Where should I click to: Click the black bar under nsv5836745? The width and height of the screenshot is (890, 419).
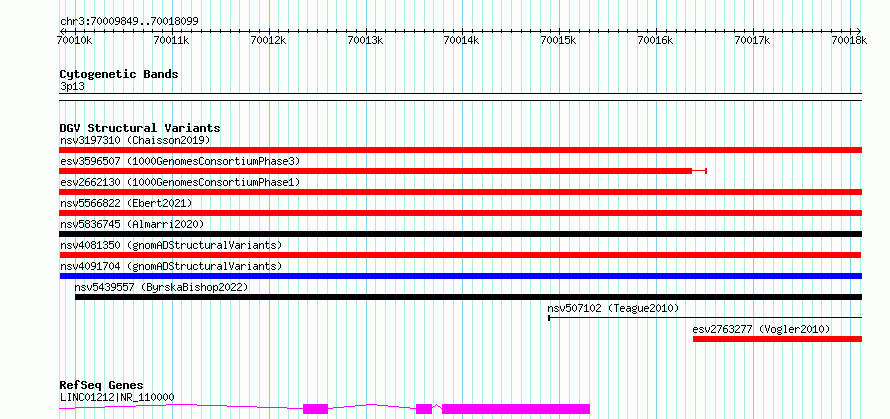[x=461, y=234]
